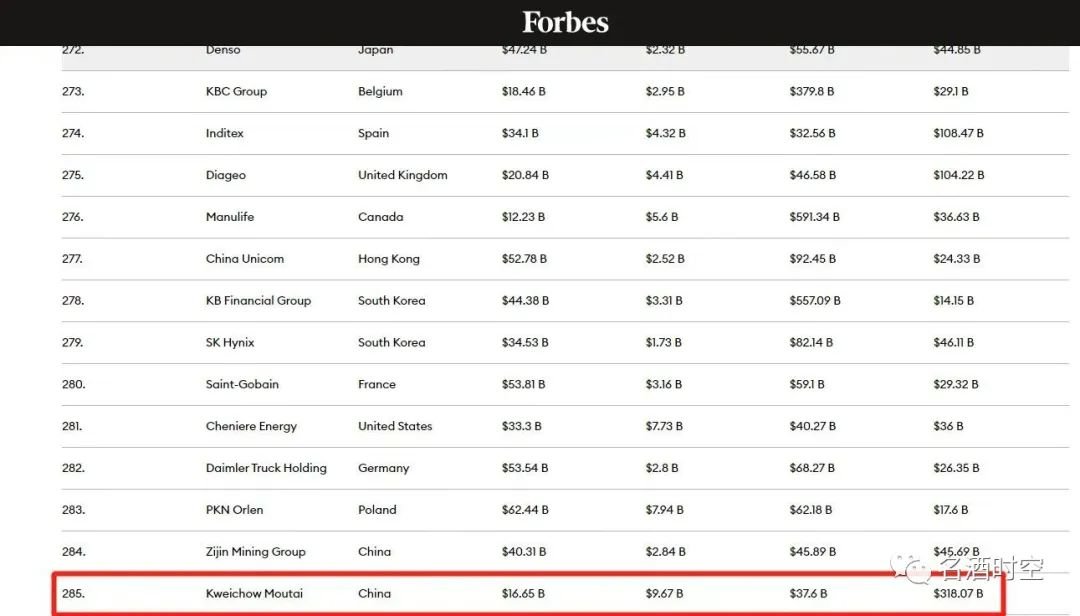Select the $108.47 B value for Inditex
This screenshot has height=616, width=1080.
point(959,133)
